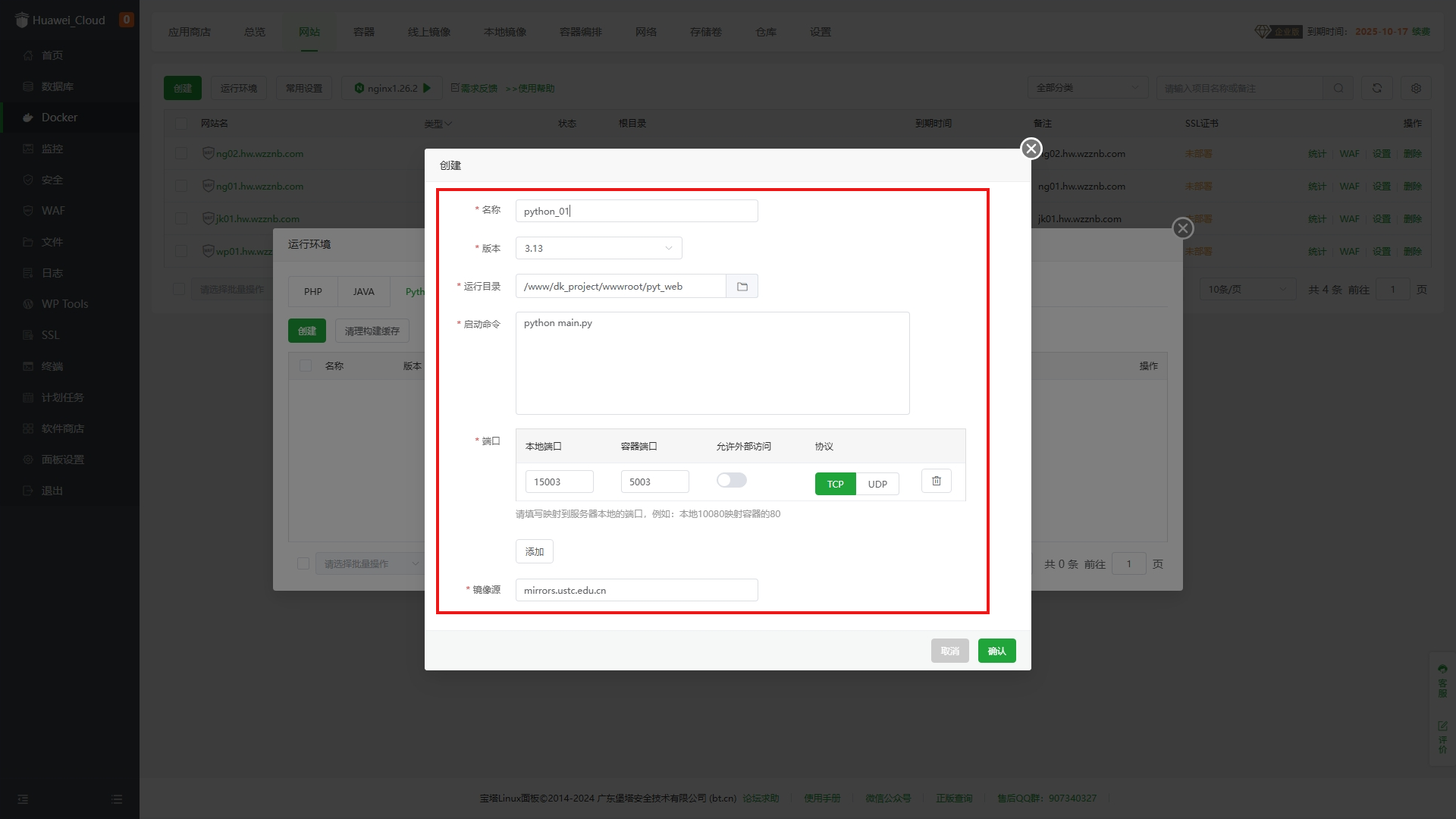Close the 创建 dialog
1456x819 pixels.
(1031, 149)
